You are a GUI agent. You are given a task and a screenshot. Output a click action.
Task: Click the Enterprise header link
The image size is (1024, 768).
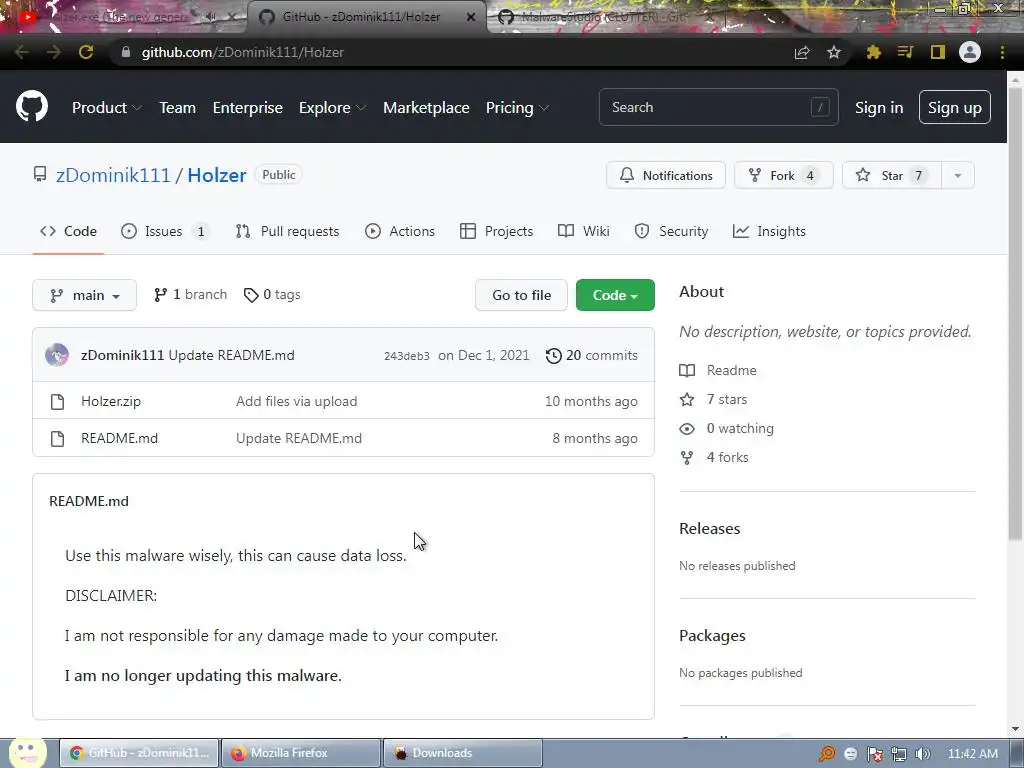(248, 108)
